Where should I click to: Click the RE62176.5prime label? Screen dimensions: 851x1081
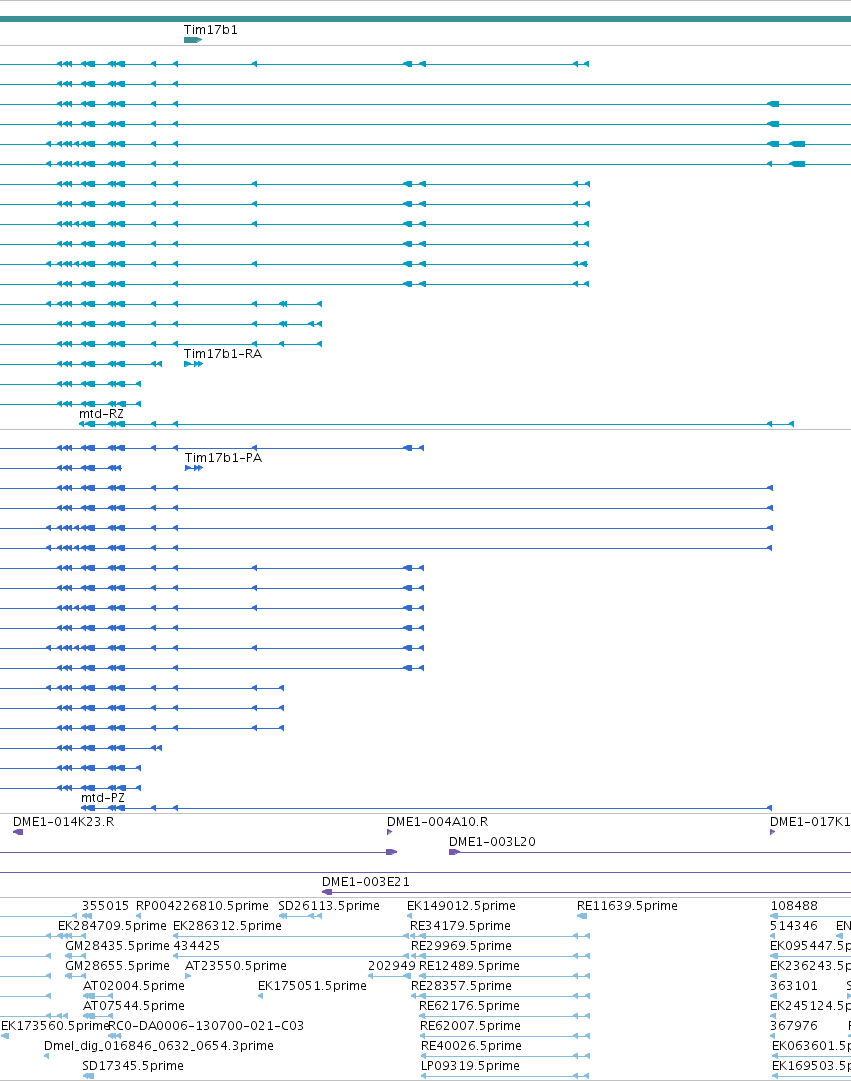[470, 1006]
